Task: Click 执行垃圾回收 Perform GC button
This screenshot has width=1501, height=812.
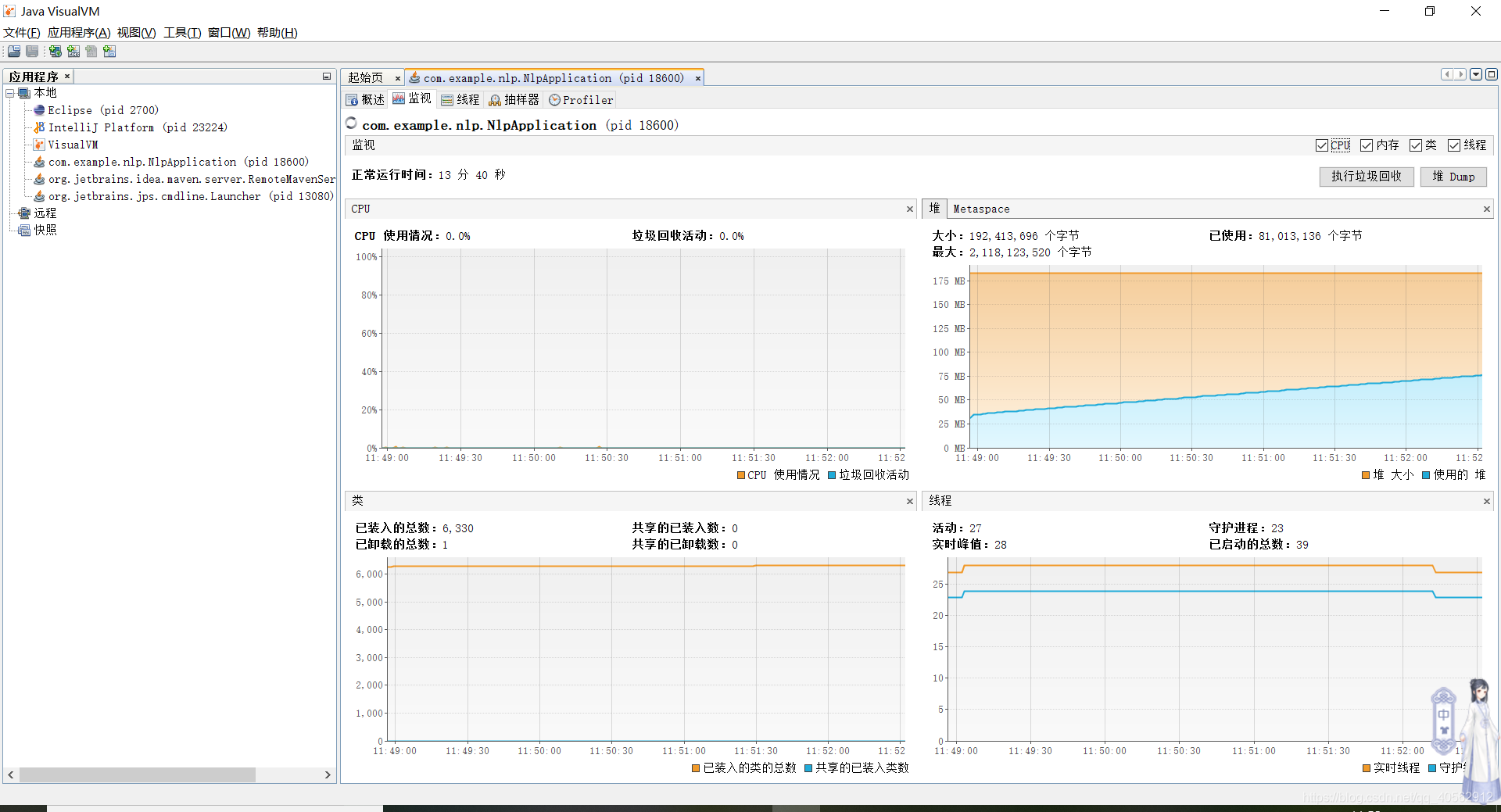Action: (1367, 177)
